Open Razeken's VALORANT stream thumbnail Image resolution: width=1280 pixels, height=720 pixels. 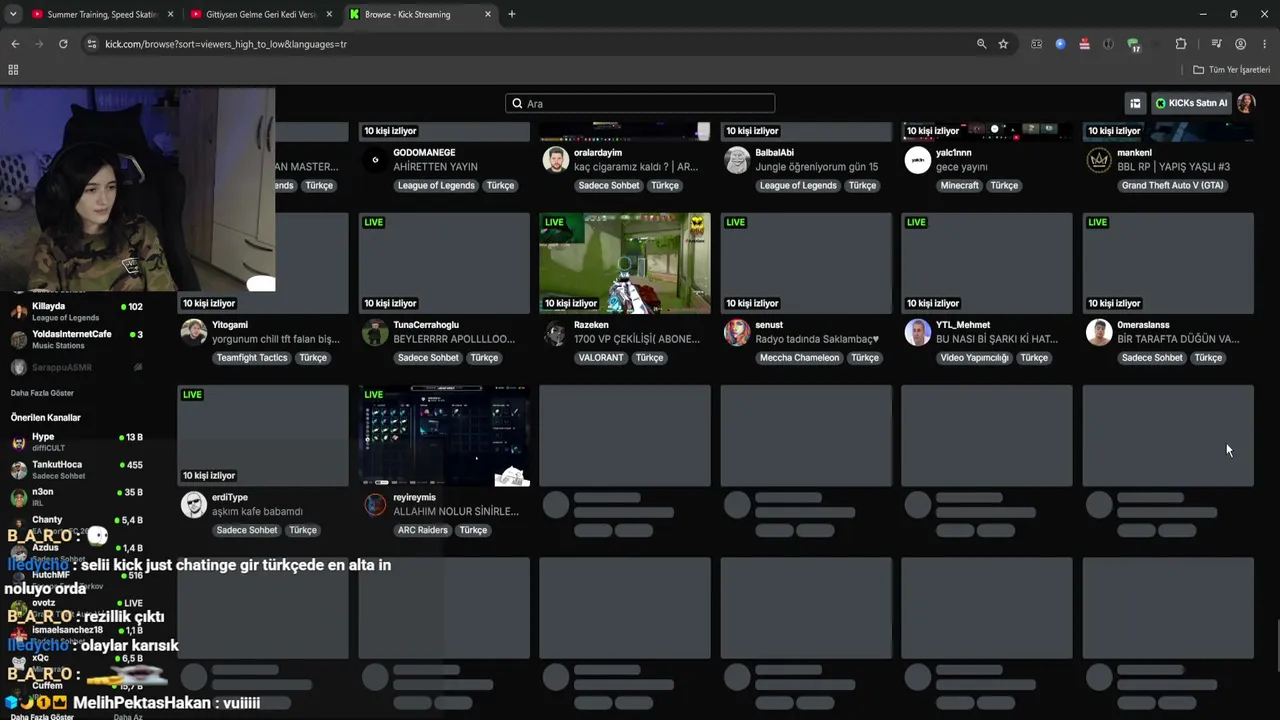(x=625, y=263)
